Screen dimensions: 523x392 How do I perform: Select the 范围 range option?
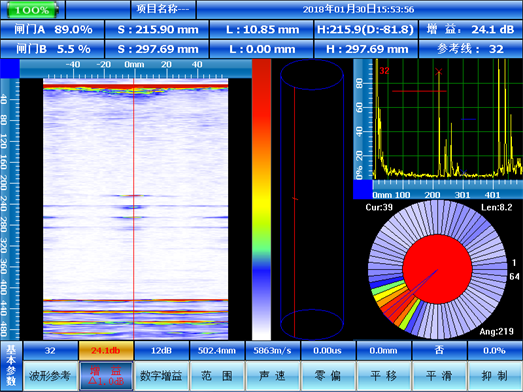pyautogui.click(x=217, y=376)
